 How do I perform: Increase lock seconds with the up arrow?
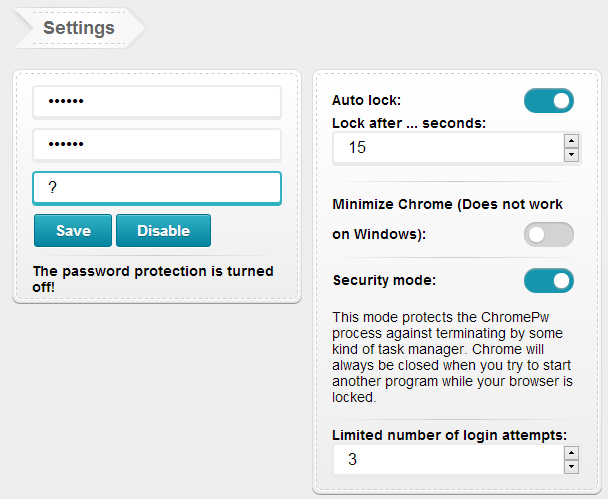(x=571, y=141)
